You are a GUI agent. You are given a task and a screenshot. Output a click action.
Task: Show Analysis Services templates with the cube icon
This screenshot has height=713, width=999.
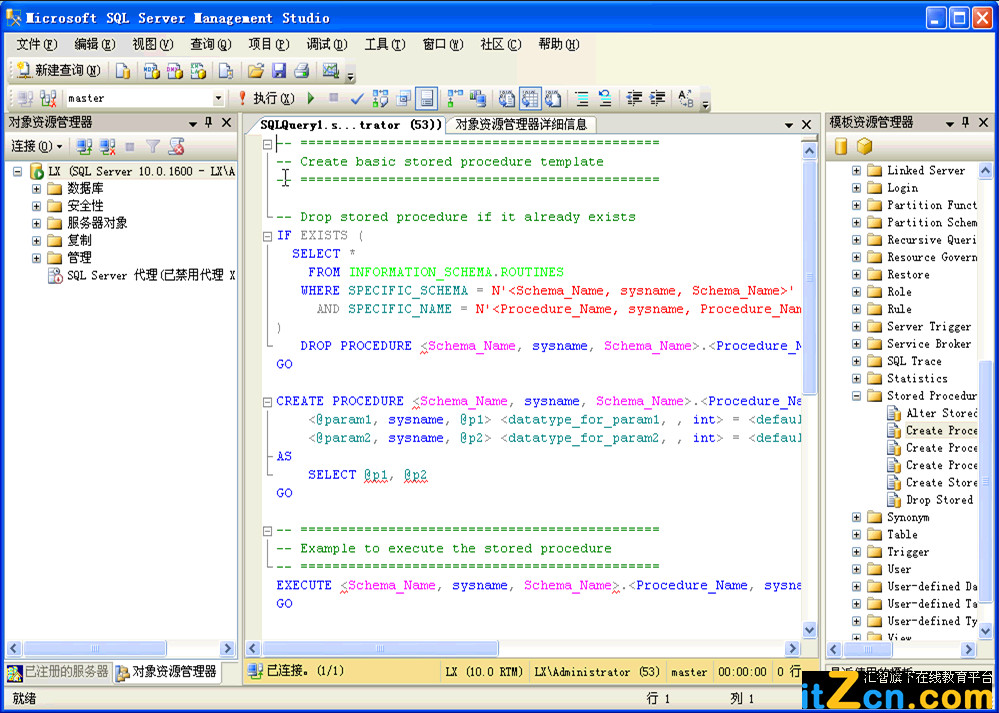[864, 147]
